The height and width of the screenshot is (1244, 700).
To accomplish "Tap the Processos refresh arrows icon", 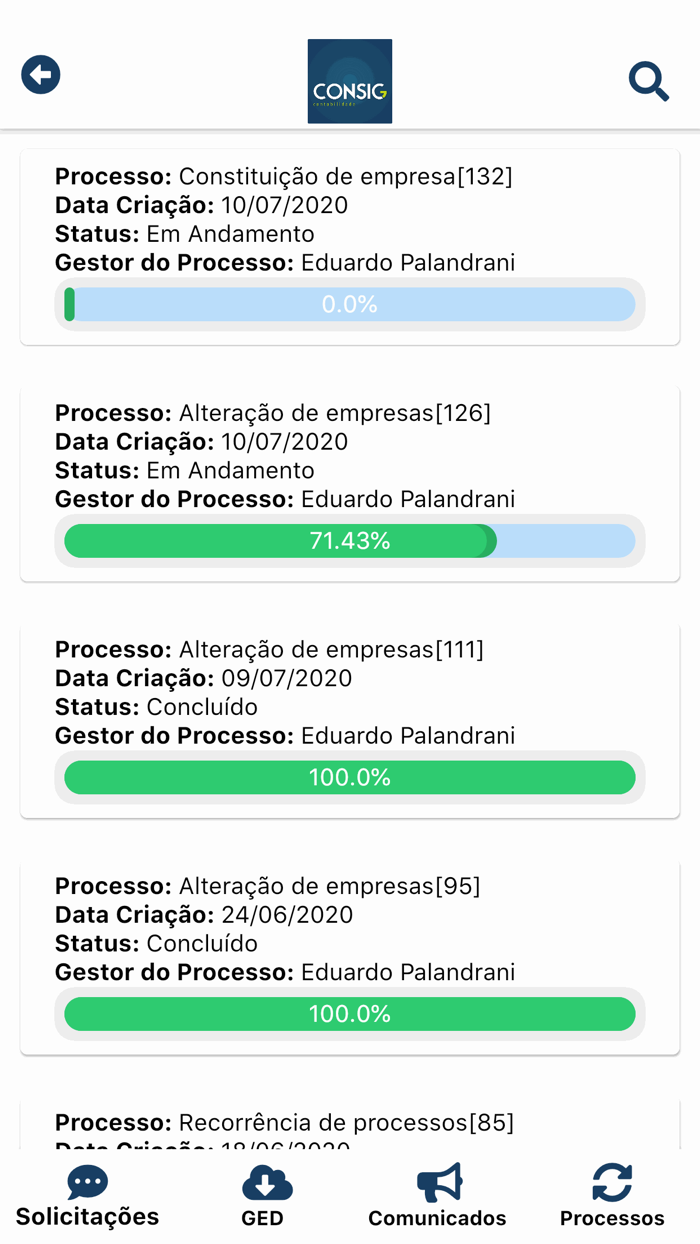I will click(612, 1182).
